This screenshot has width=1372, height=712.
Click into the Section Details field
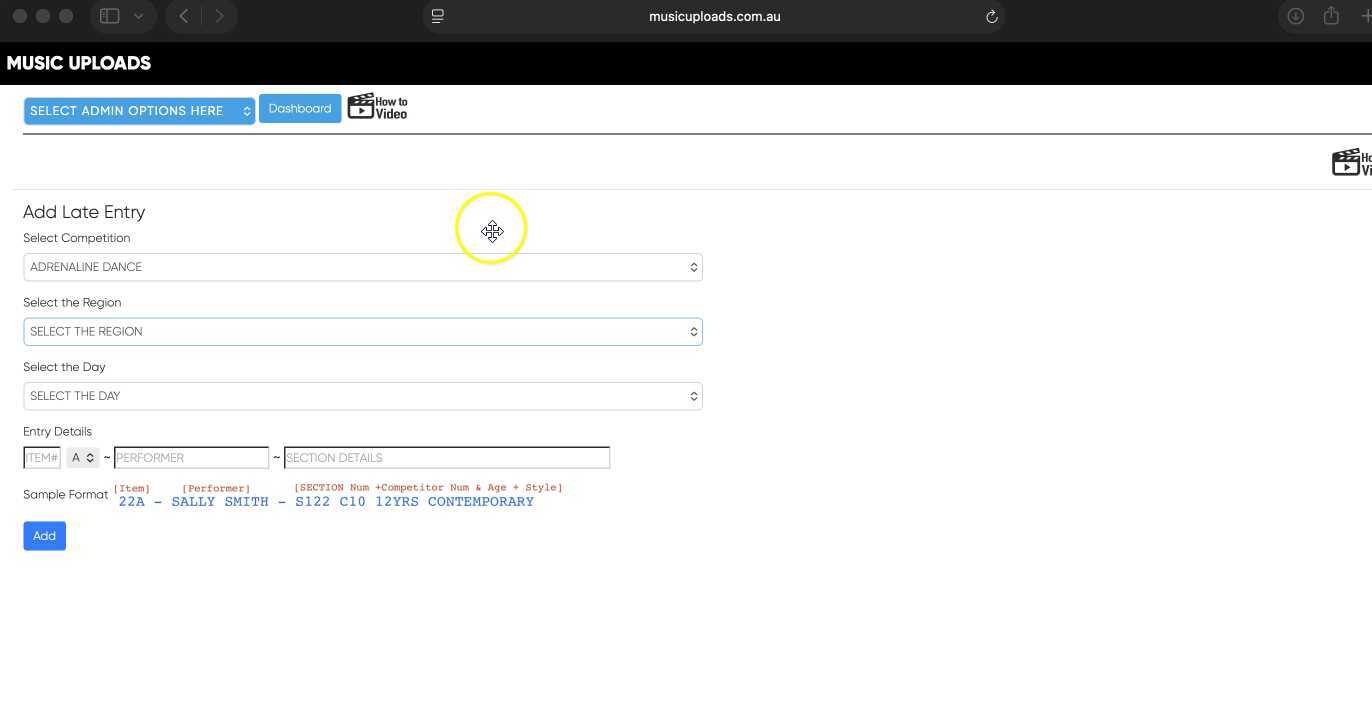click(446, 458)
